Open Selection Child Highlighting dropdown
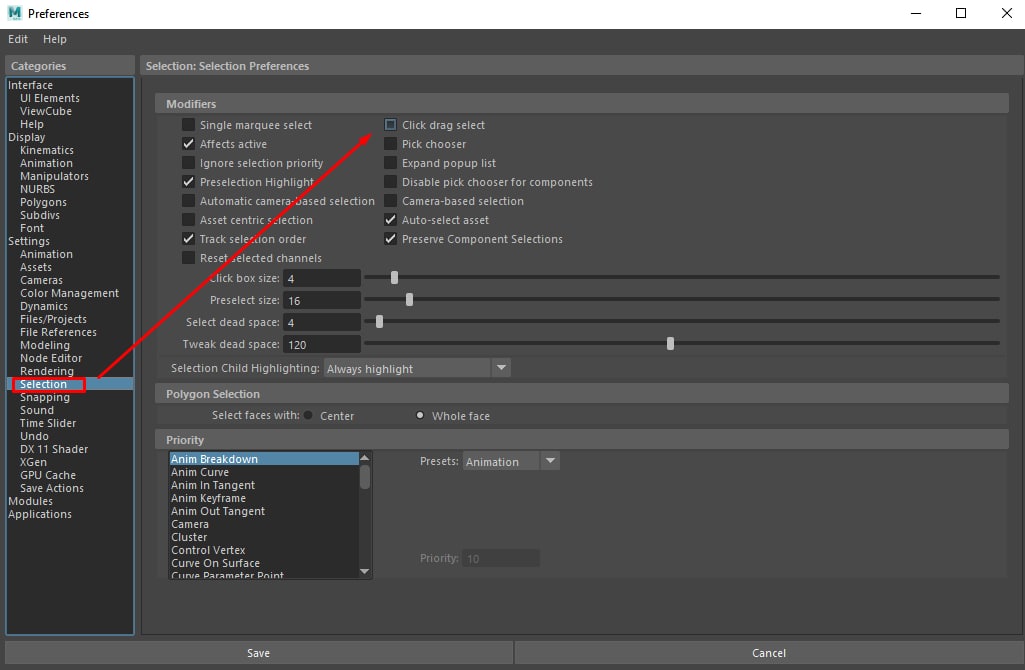The image size is (1025, 670). click(x=417, y=368)
